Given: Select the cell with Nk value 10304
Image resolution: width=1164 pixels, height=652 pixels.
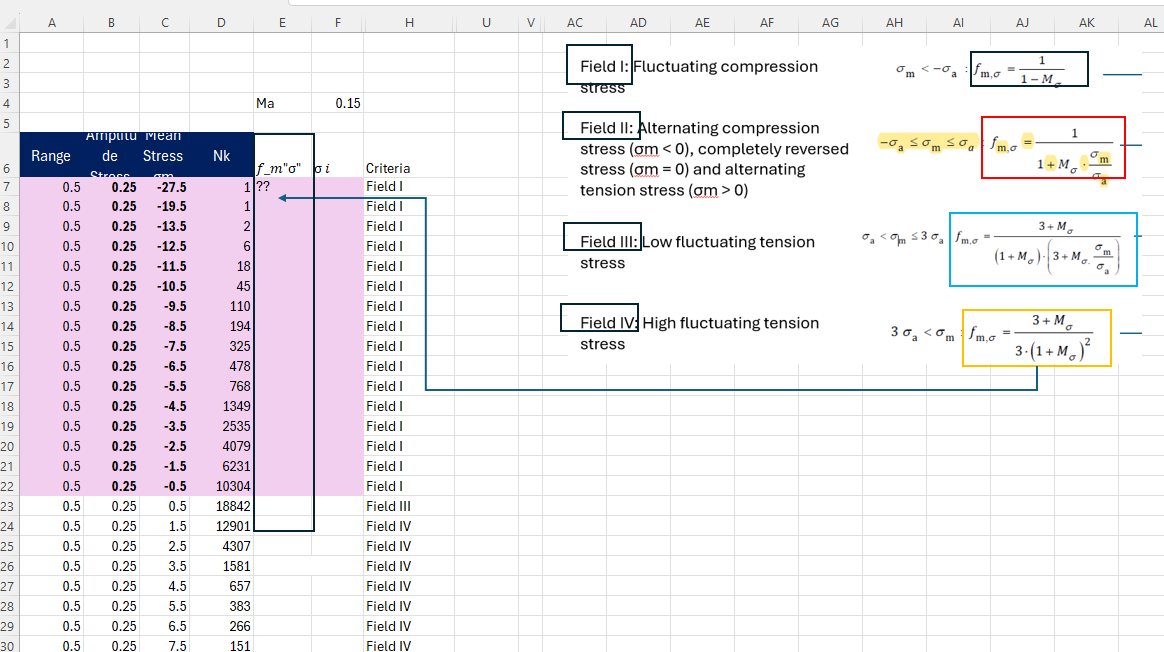Looking at the screenshot, I should tap(221, 486).
